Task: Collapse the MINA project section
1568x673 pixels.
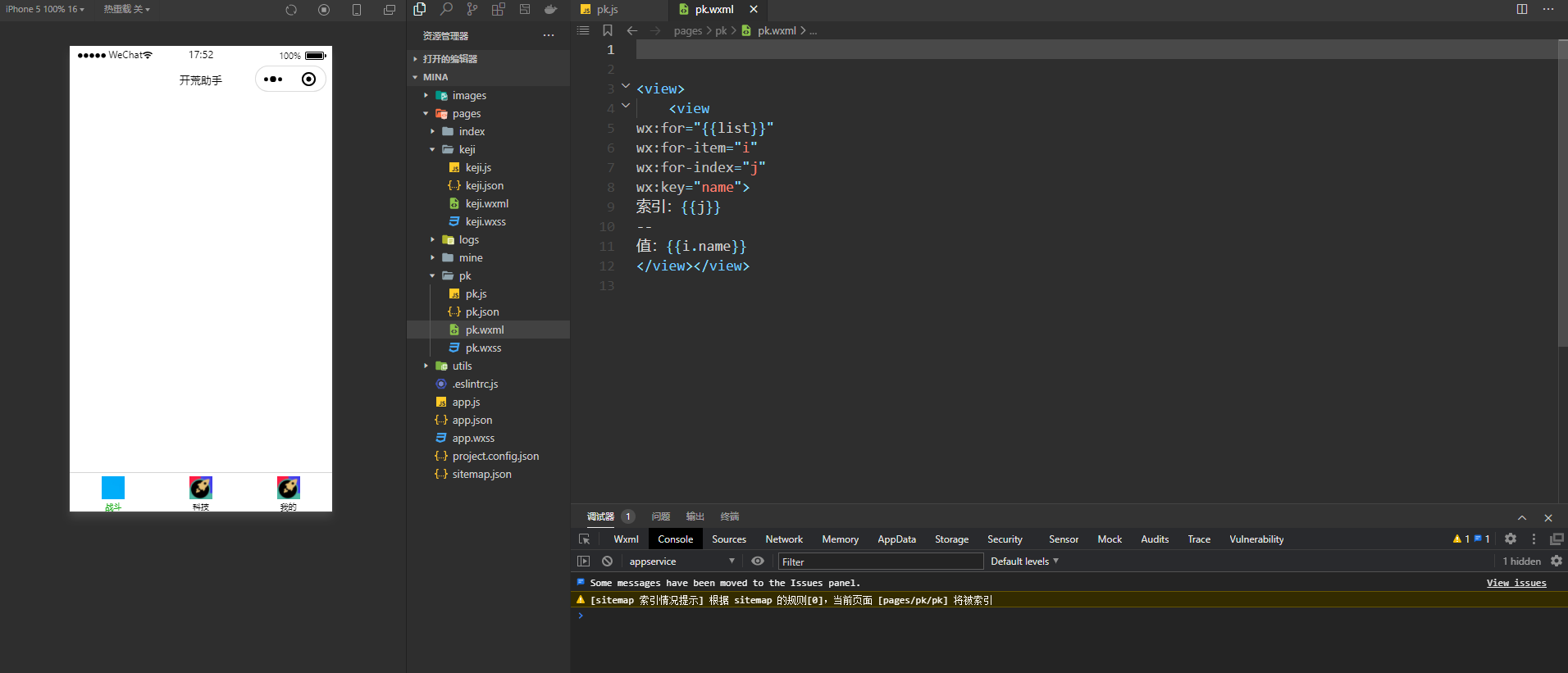Action: (x=415, y=77)
